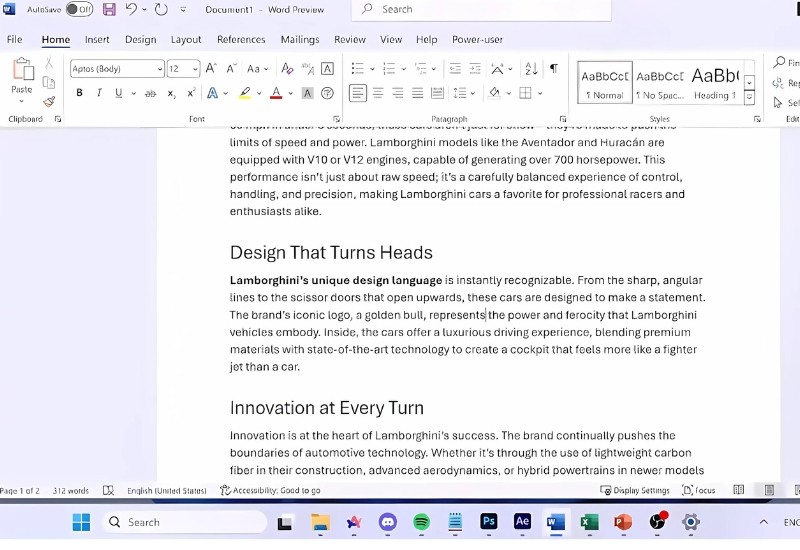The height and width of the screenshot is (550, 800).
Task: Click the Copy icon
Action: click(x=48, y=82)
